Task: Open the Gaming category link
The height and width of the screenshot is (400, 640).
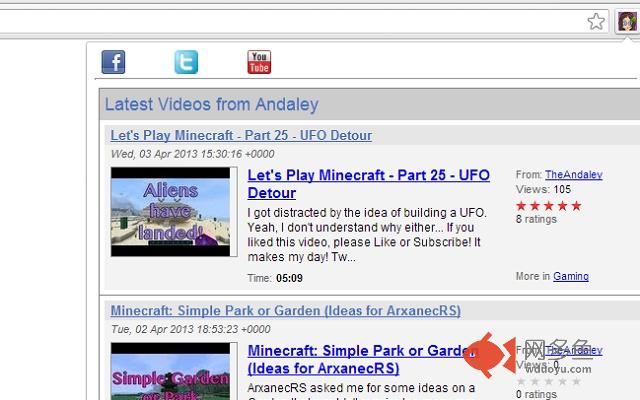Action: click(571, 276)
